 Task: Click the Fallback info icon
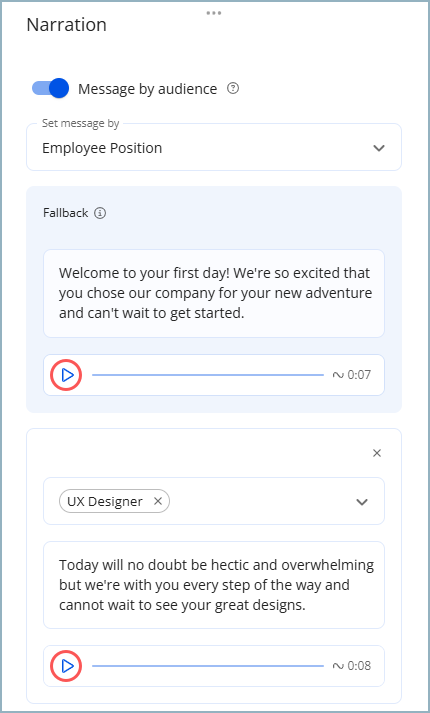pos(100,213)
